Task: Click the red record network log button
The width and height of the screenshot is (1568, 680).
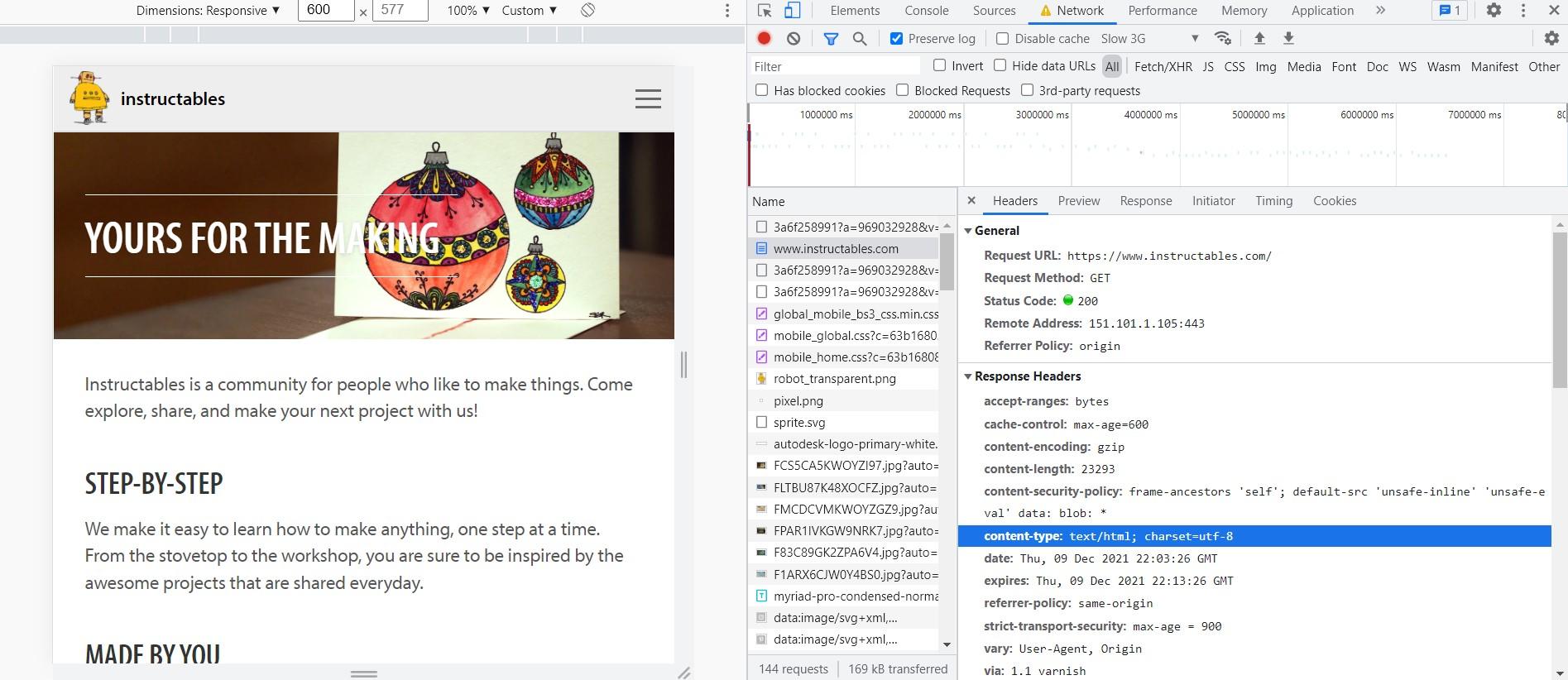Action: pos(765,38)
